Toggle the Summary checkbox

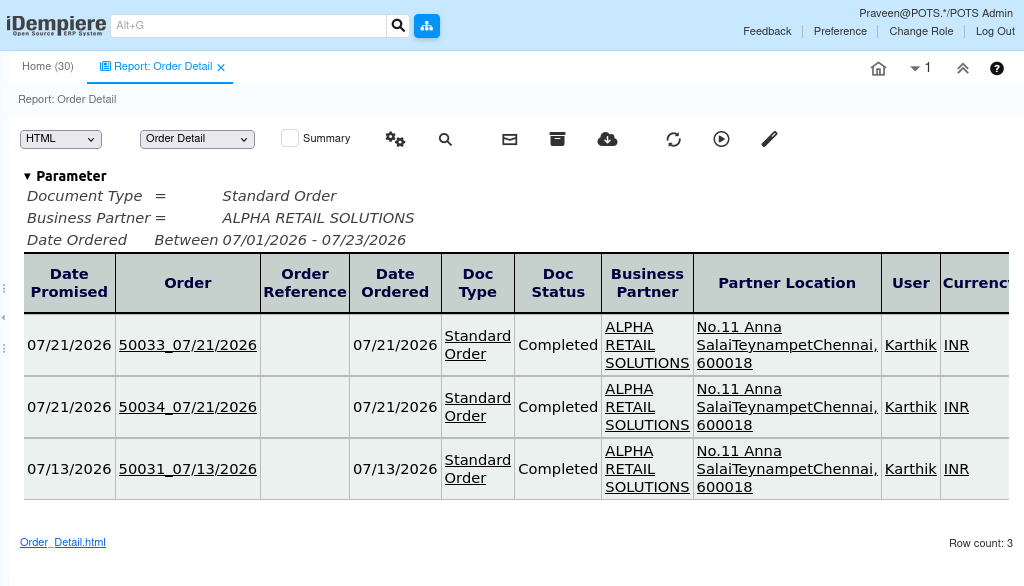[290, 138]
